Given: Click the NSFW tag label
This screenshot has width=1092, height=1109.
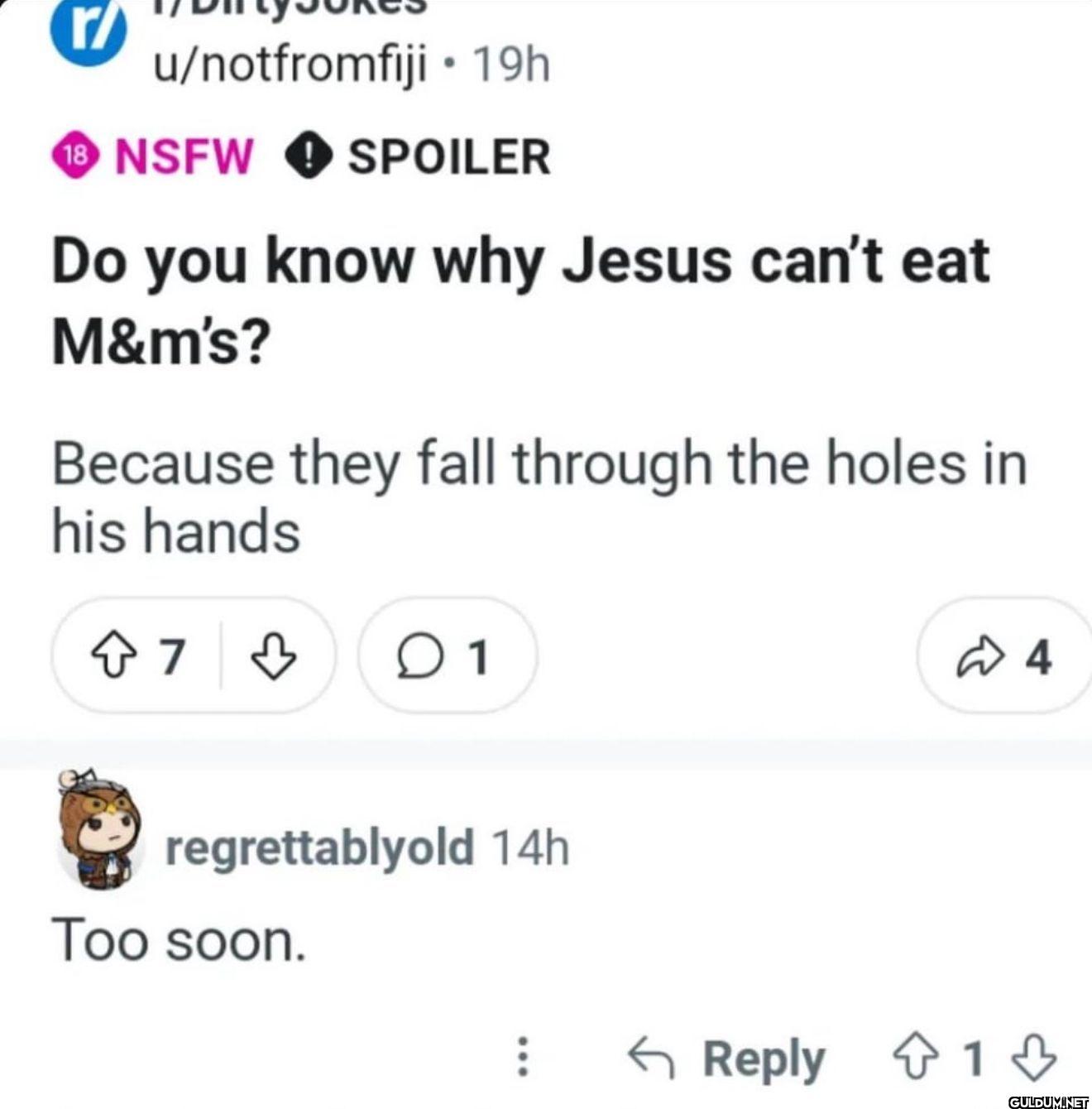Looking at the screenshot, I should (x=184, y=156).
